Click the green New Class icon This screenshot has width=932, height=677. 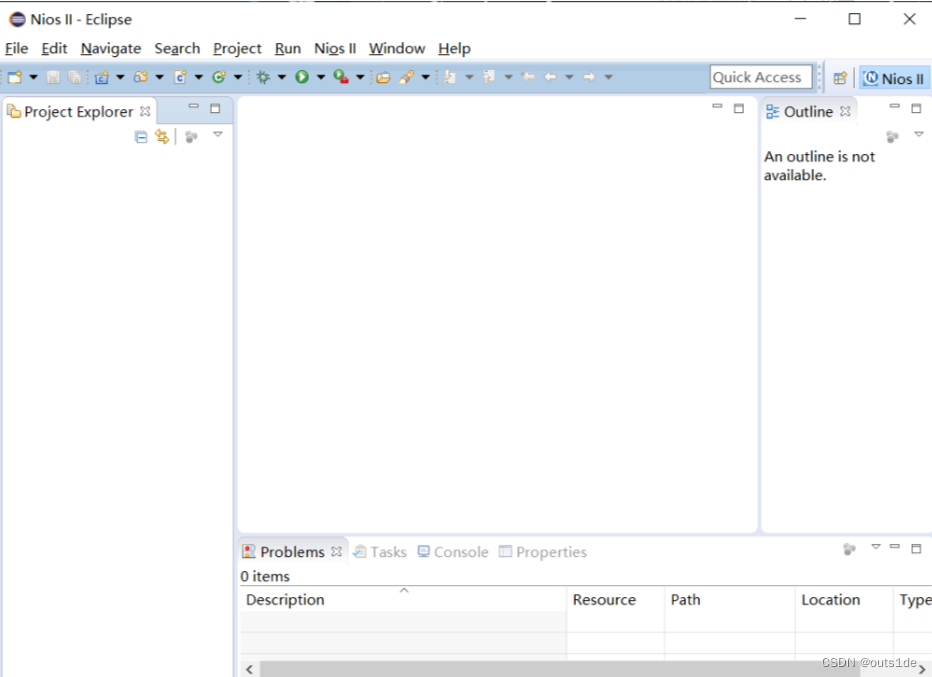tap(219, 77)
